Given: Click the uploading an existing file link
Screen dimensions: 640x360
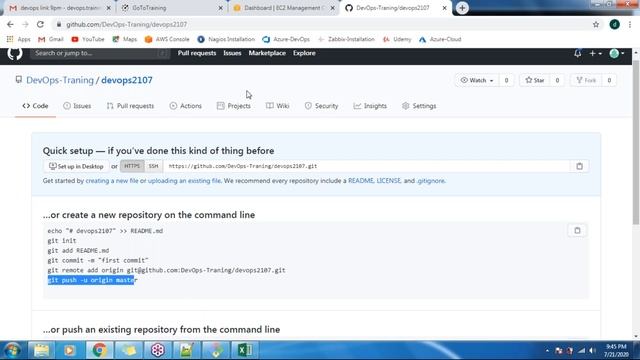Looking at the screenshot, I should click(184, 181).
